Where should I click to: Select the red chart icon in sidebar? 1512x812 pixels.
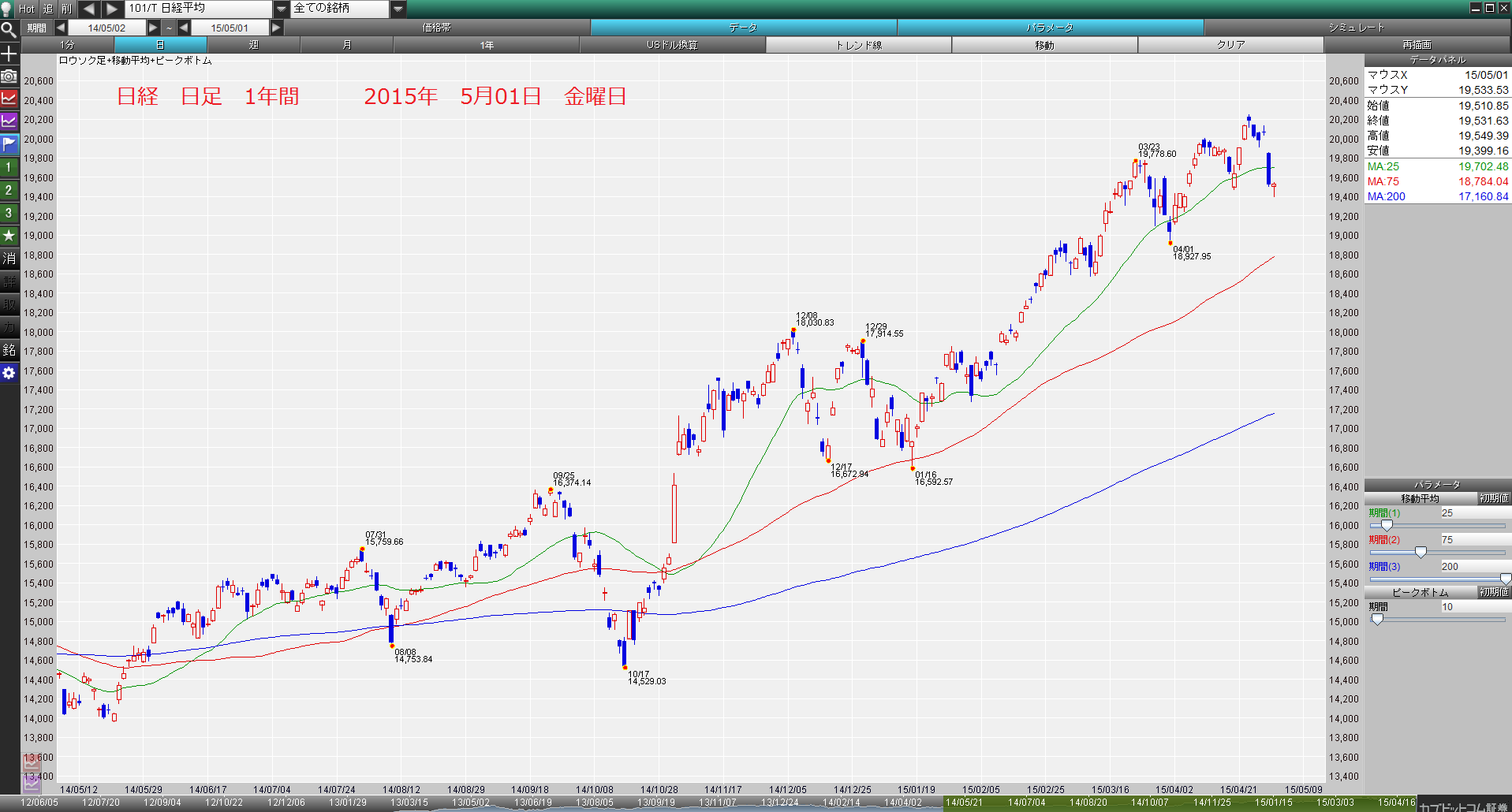point(9,99)
